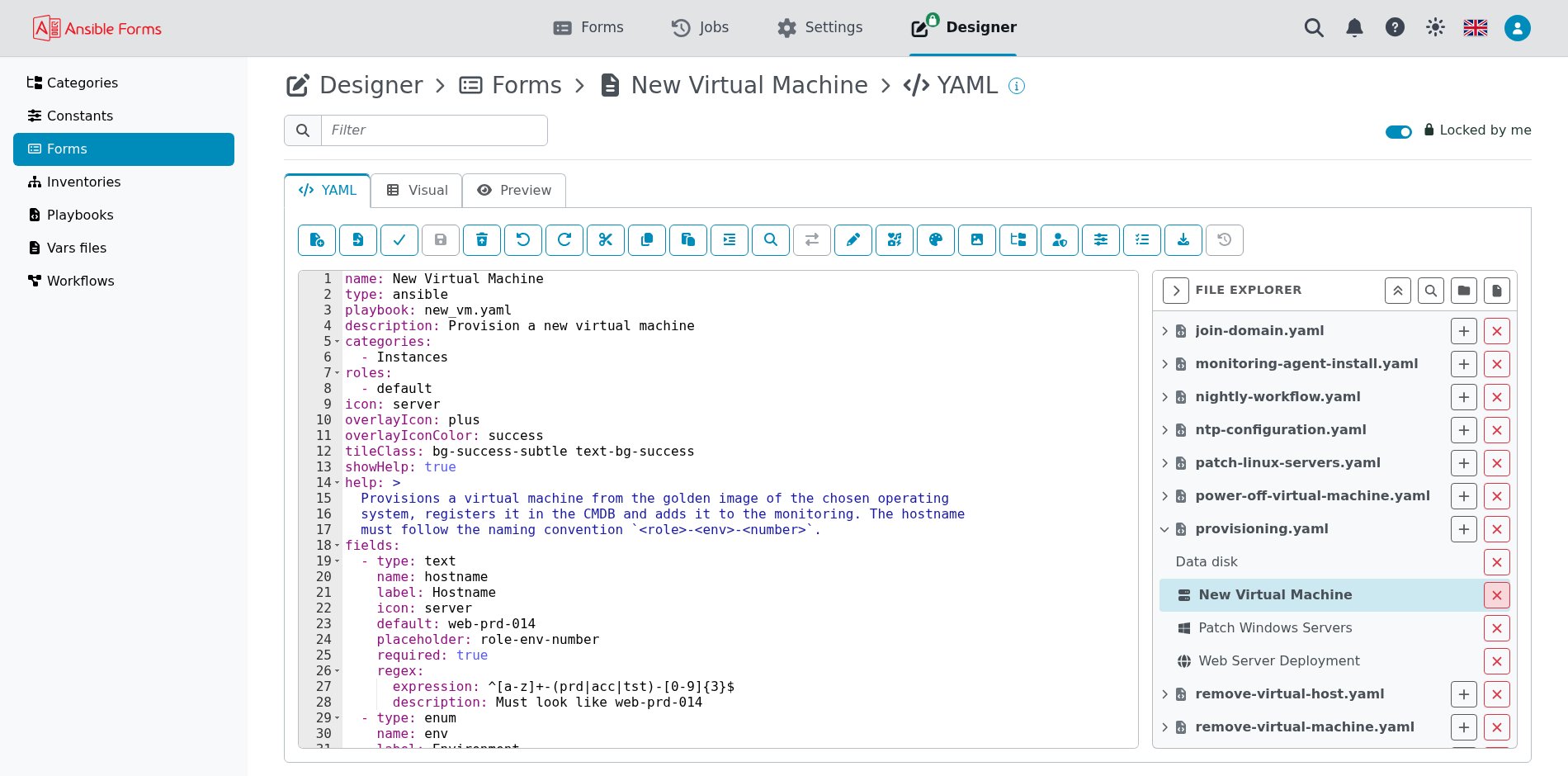Image resolution: width=1568 pixels, height=776 pixels.
Task: Click the Filter input field
Action: [434, 130]
